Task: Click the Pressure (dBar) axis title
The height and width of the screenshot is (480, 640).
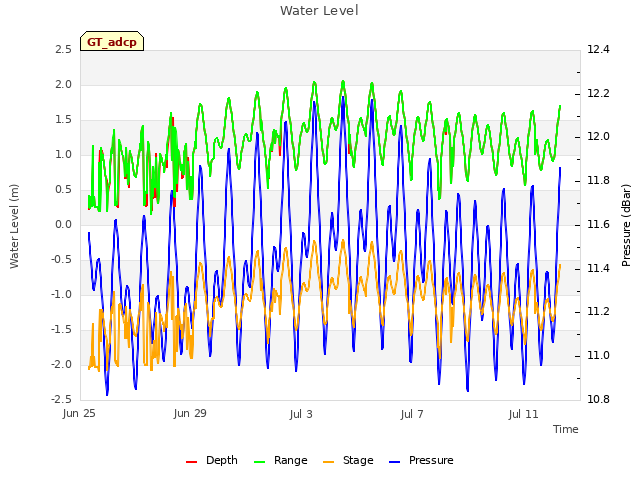Action: (x=626, y=225)
